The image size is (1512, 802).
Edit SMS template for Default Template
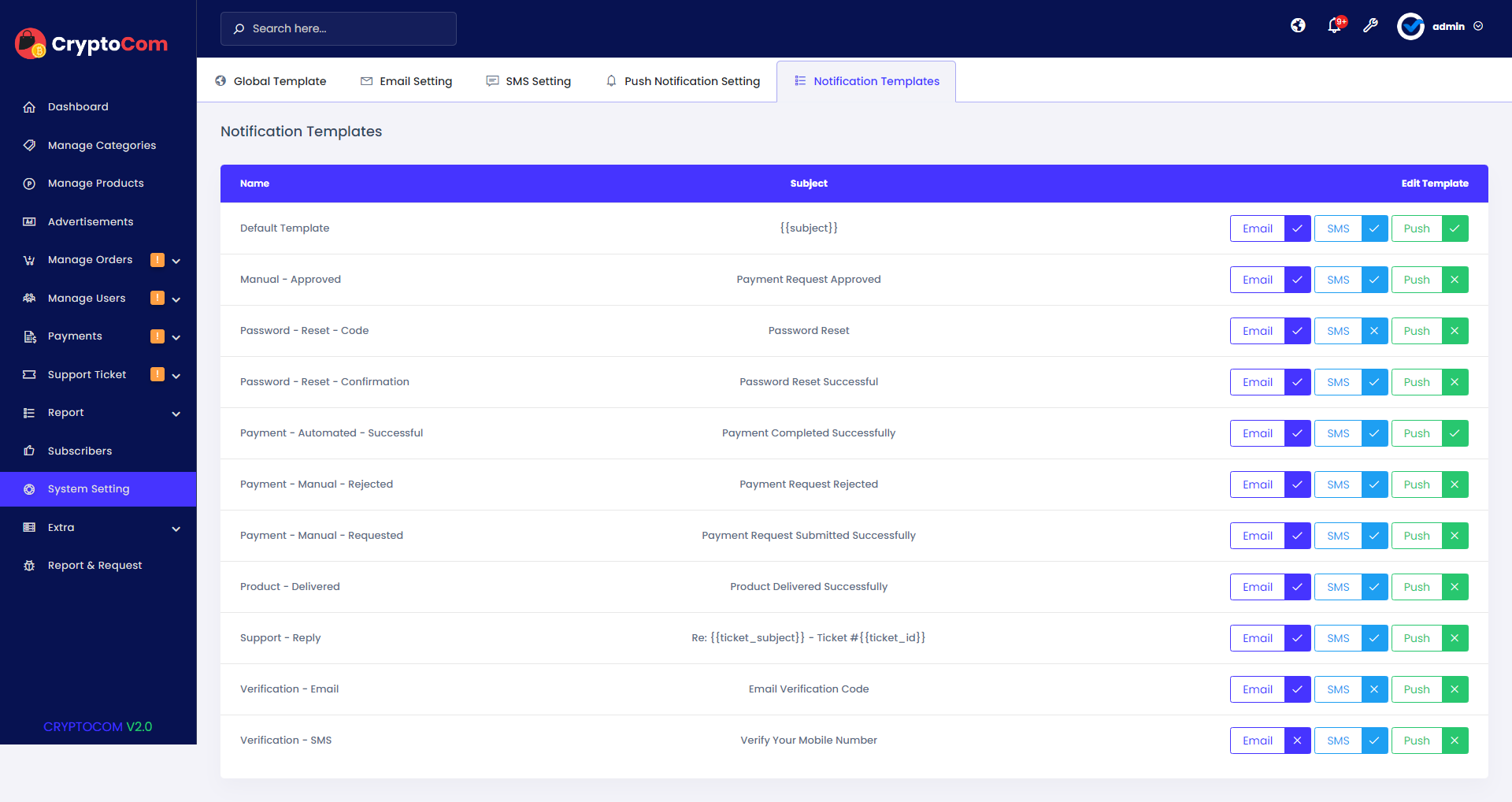point(1338,228)
